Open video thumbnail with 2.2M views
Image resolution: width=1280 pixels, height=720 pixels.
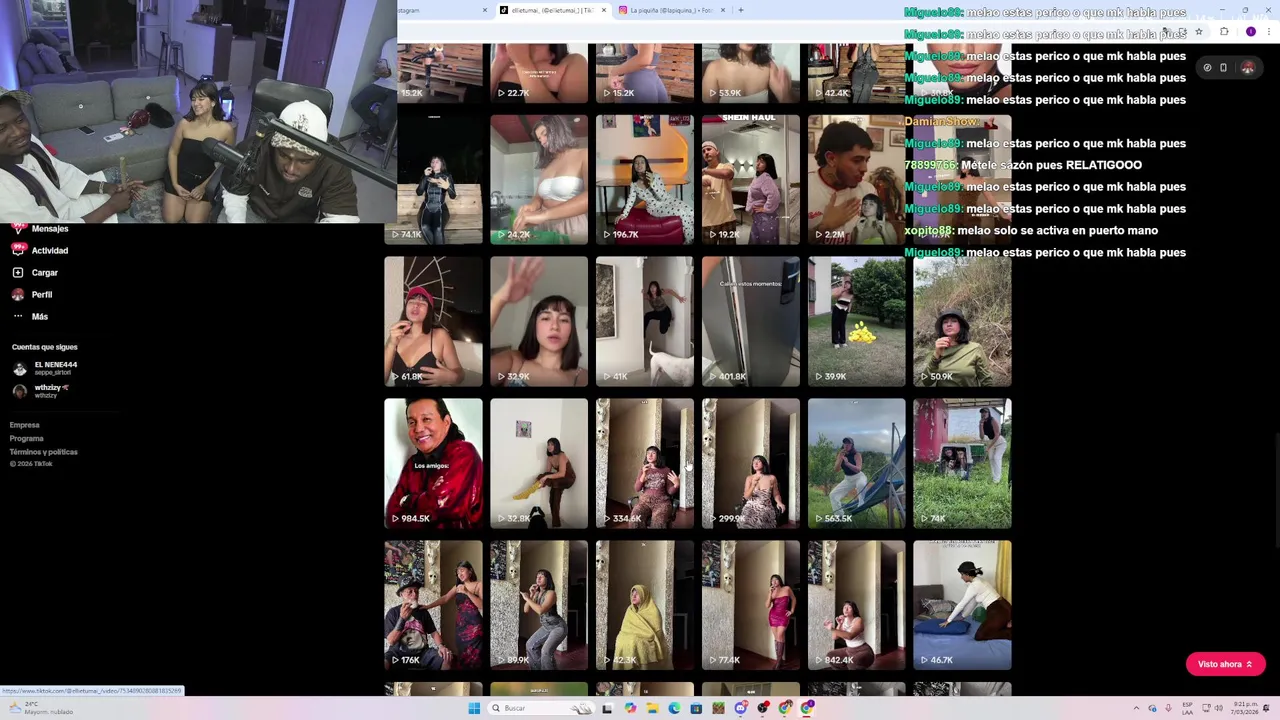pyautogui.click(x=857, y=179)
